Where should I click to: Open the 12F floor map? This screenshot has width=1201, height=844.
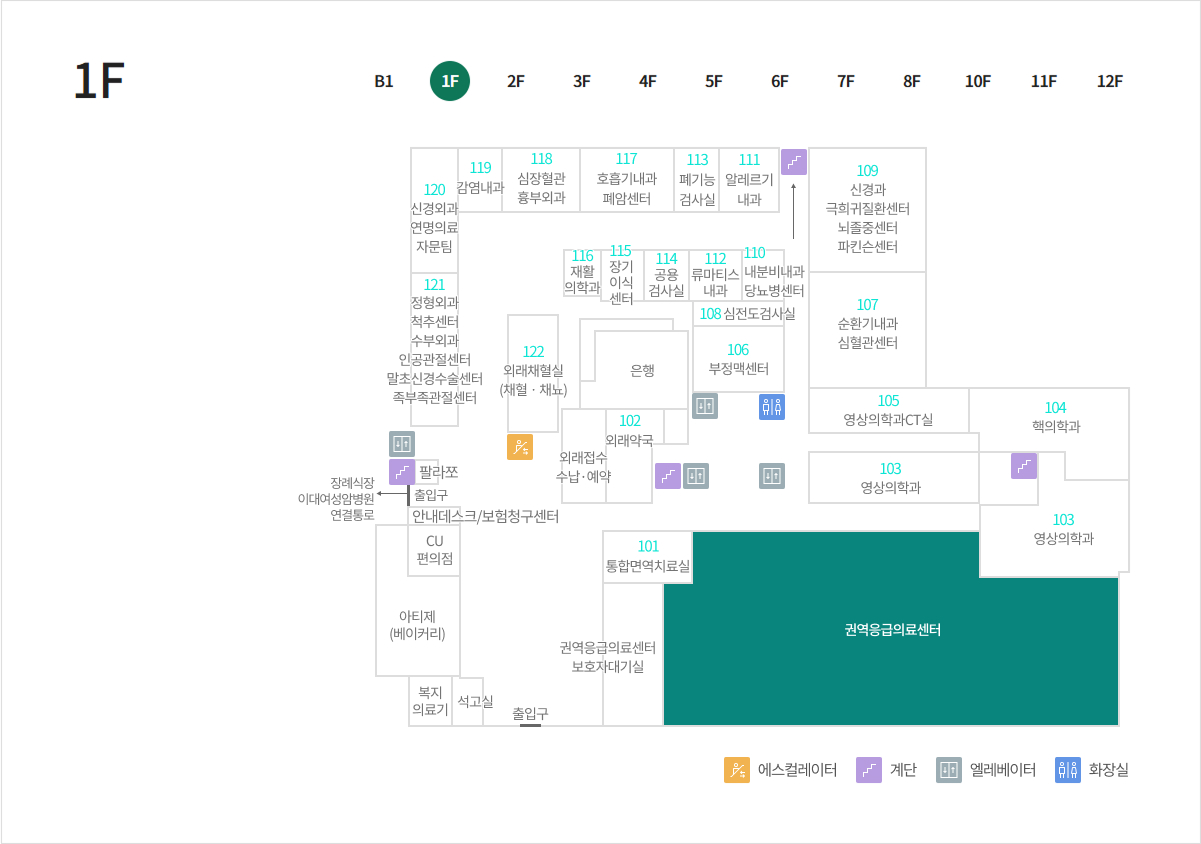[1110, 82]
